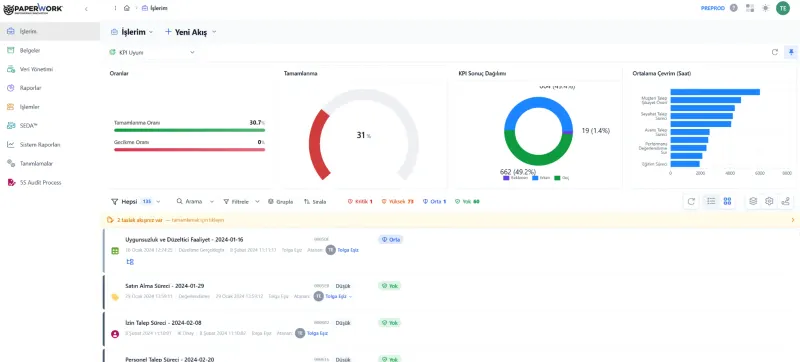The width and height of the screenshot is (800, 362).
Task: Click the top bar in Ortalama Çevrim chart
Action: (715, 92)
